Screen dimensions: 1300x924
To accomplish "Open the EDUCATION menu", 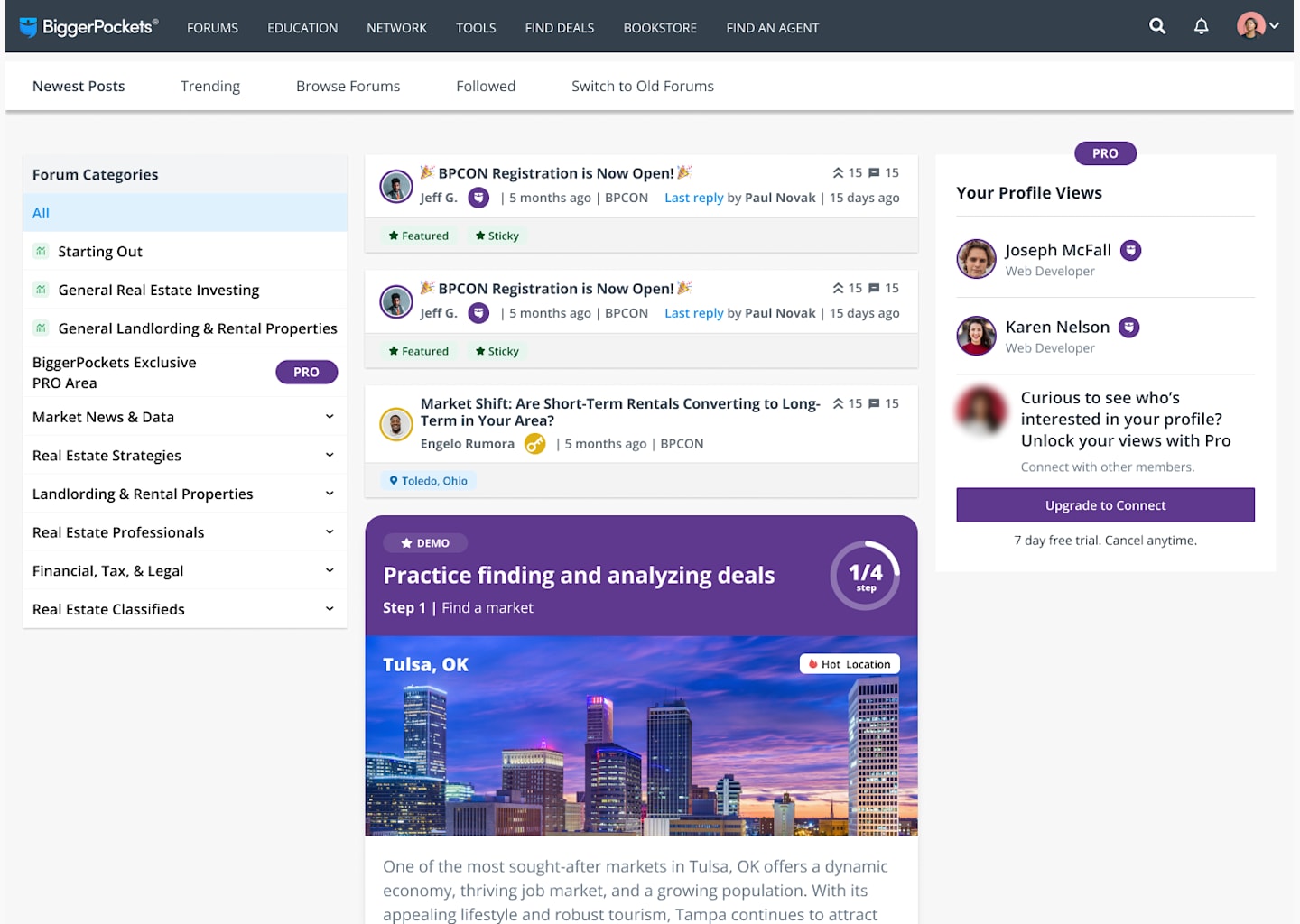I will pyautogui.click(x=302, y=28).
